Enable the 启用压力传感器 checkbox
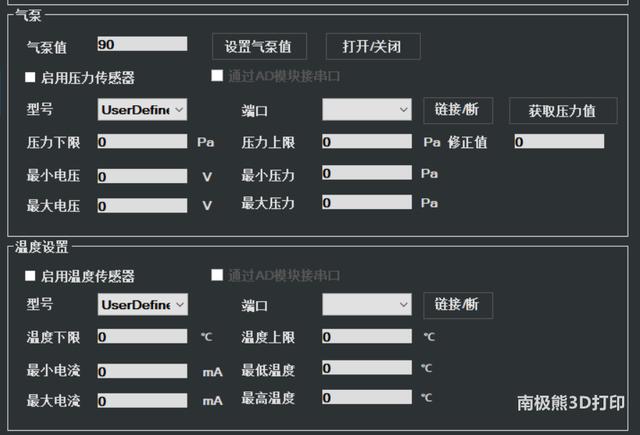640x435 pixels. point(30,77)
